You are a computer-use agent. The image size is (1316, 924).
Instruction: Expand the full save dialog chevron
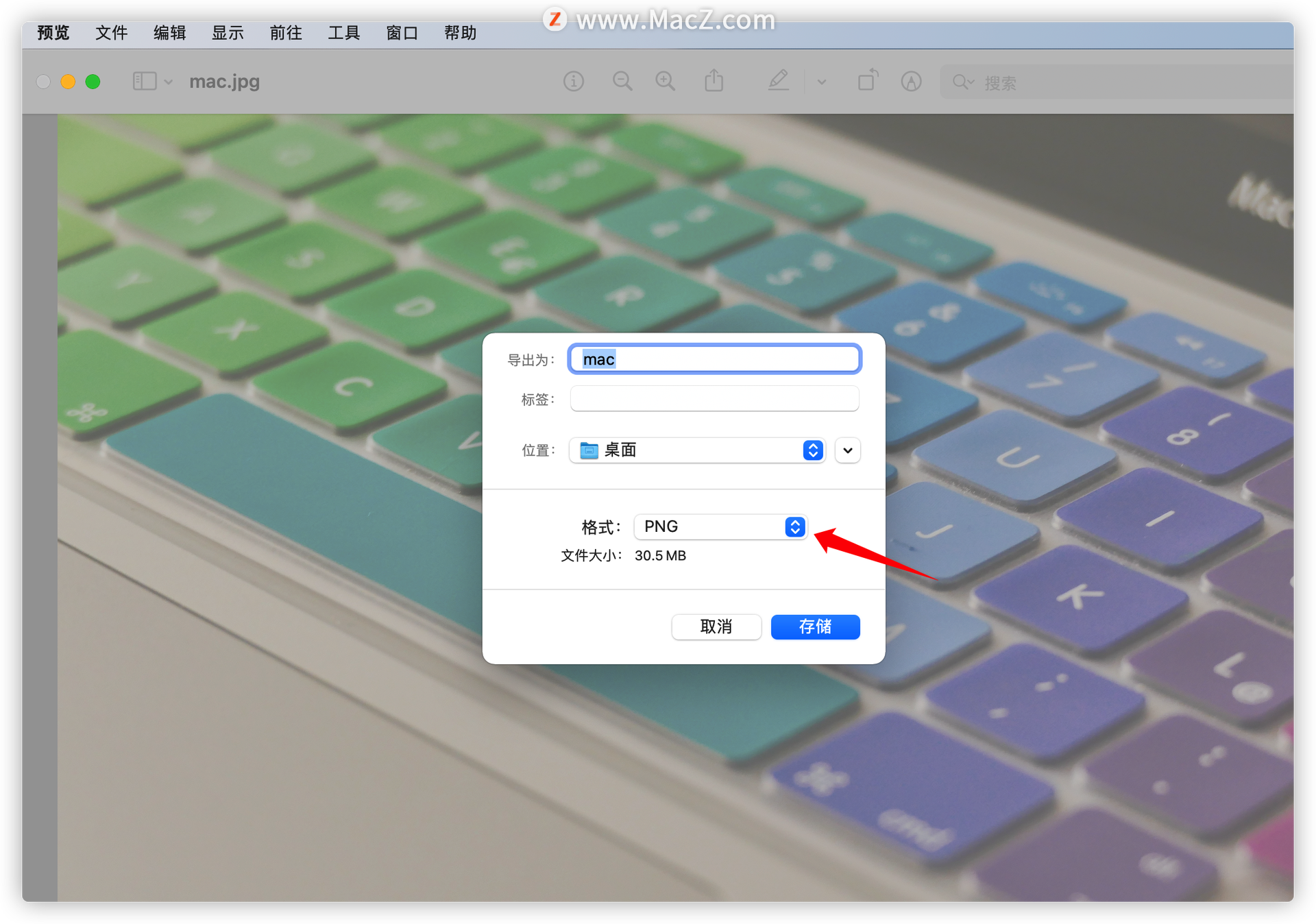tap(848, 450)
